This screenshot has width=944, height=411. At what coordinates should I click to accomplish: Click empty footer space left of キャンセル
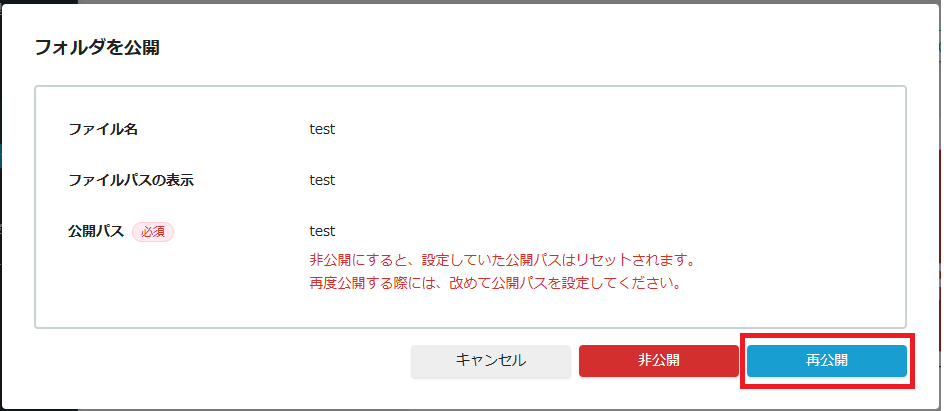[x=220, y=361]
